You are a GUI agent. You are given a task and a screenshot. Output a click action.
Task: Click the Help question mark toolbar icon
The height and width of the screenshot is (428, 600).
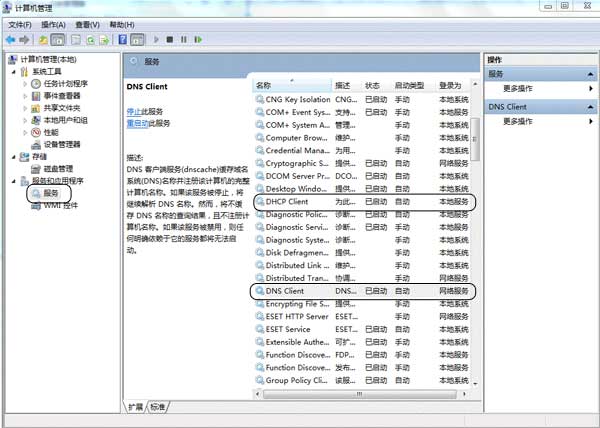coord(120,40)
